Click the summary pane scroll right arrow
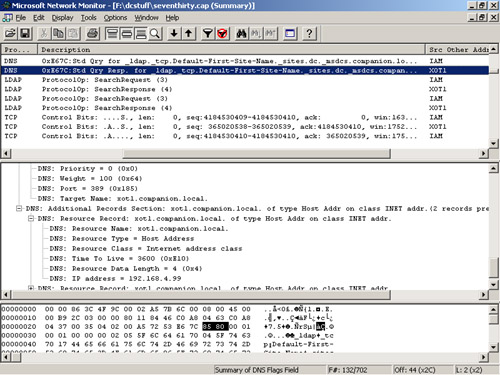 click(484, 154)
